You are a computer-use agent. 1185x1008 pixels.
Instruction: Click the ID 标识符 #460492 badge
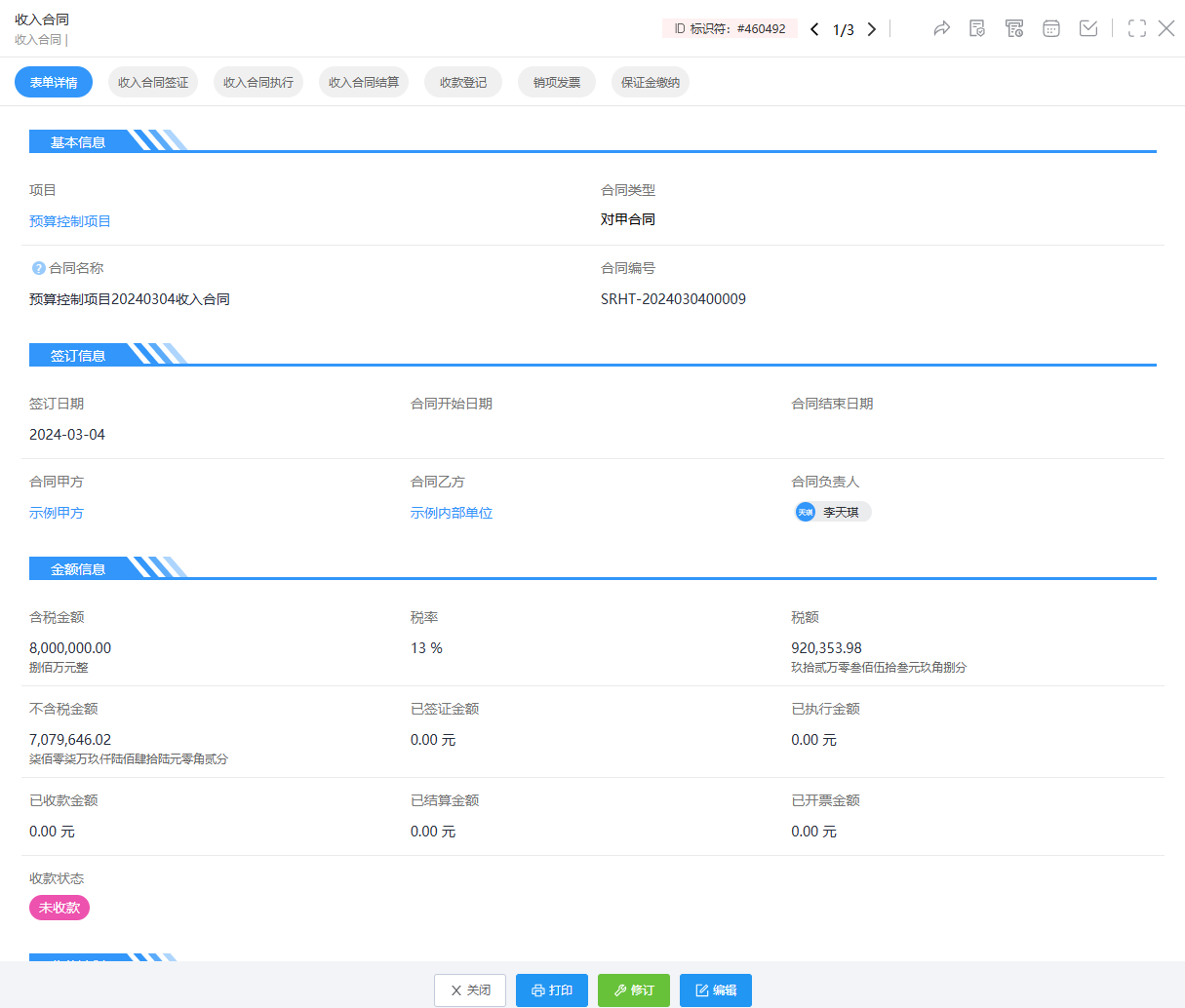(730, 29)
